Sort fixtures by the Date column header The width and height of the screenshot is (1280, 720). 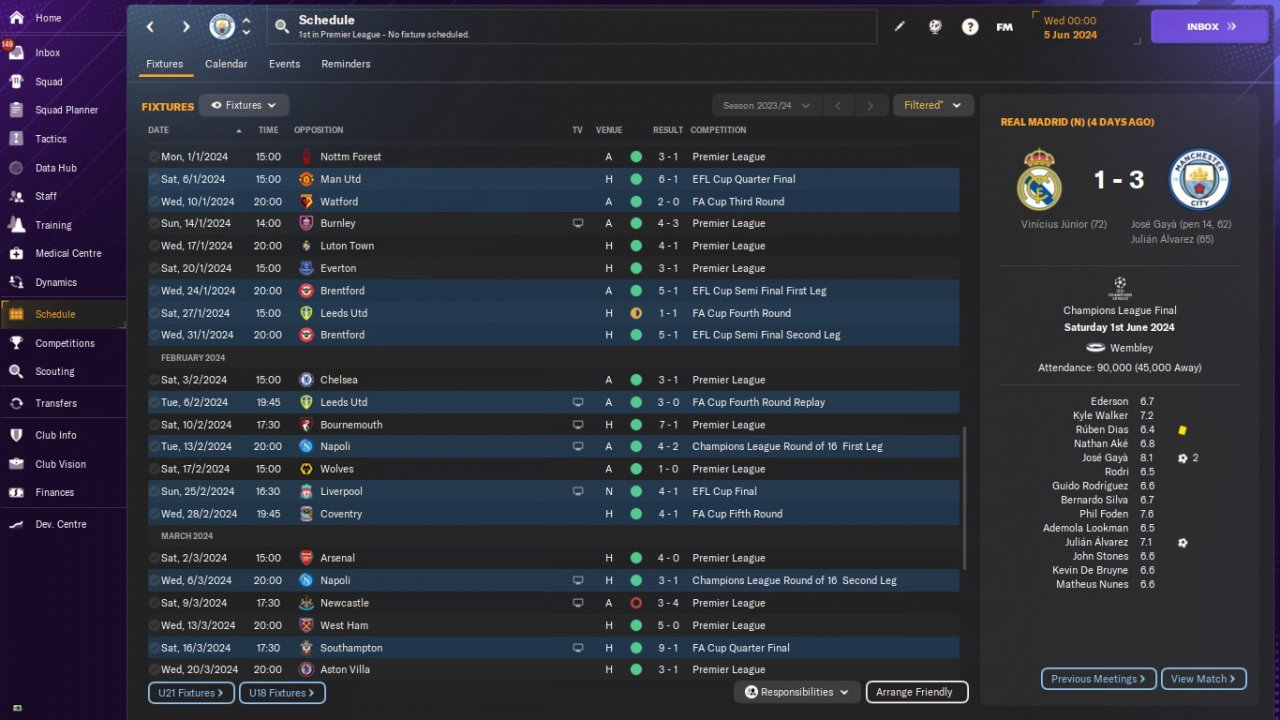click(x=159, y=130)
